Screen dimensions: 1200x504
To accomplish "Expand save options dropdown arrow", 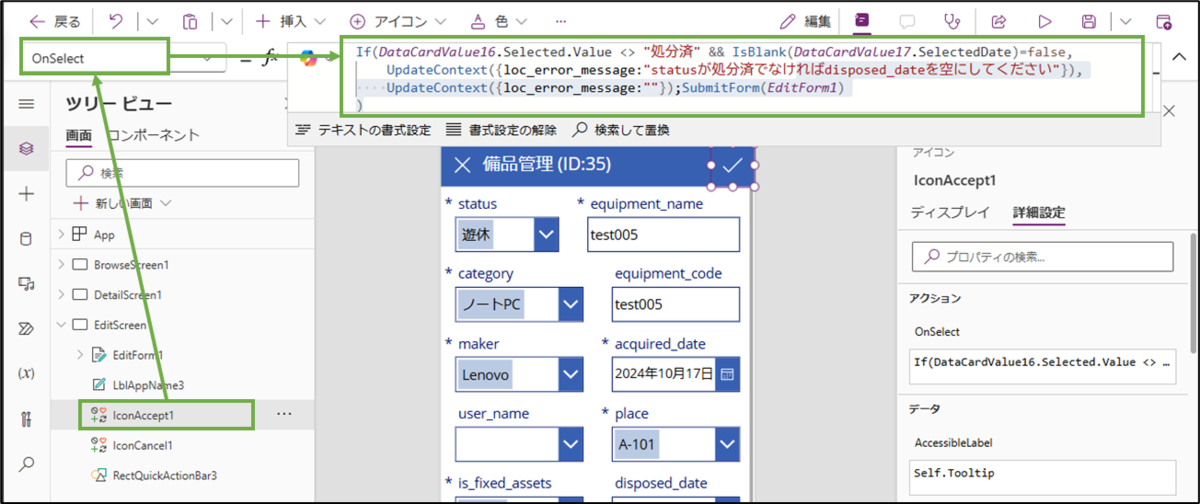I will (1126, 20).
